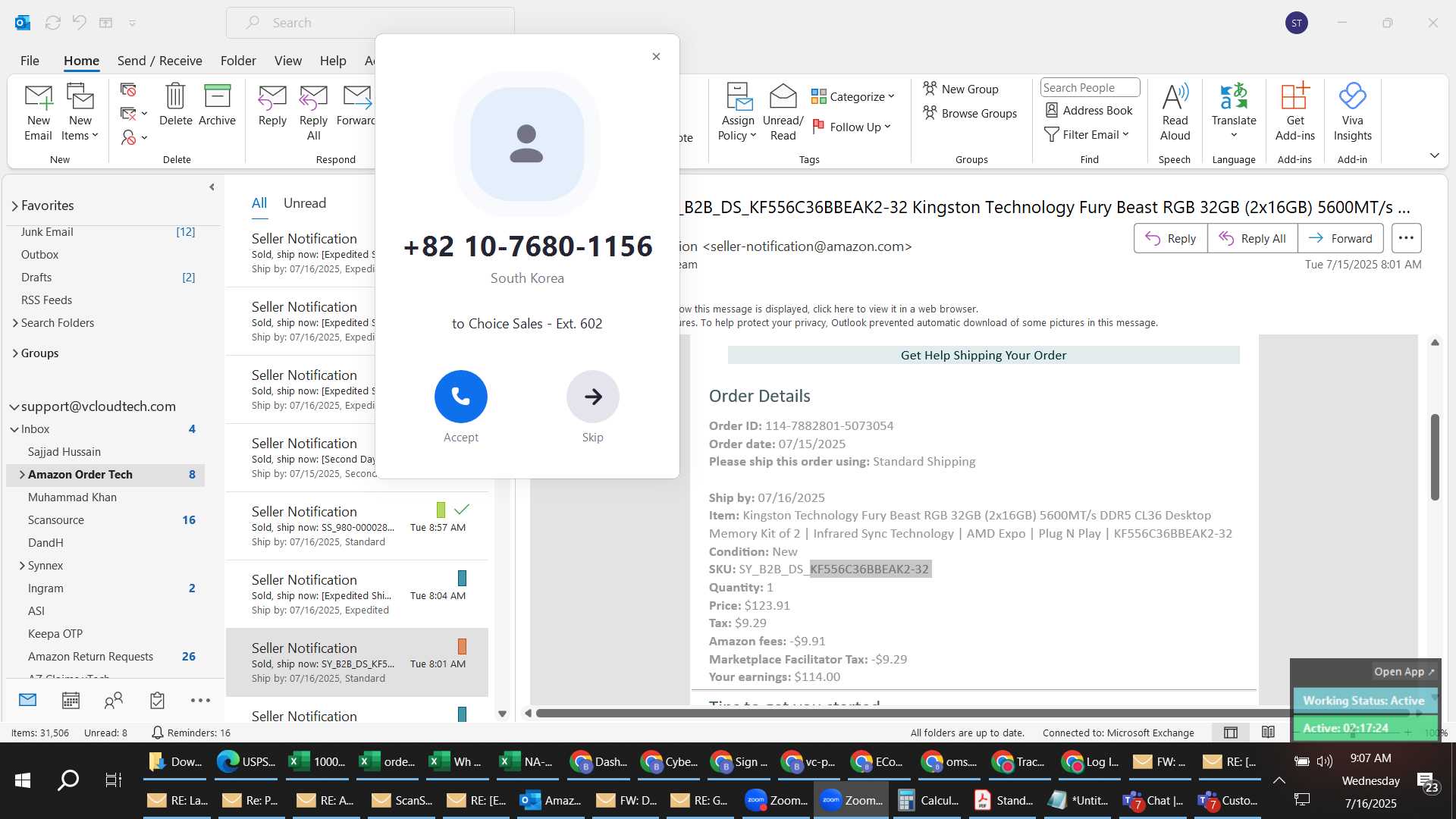Switch to Reading view layout
The width and height of the screenshot is (1456, 819).
[1268, 733]
